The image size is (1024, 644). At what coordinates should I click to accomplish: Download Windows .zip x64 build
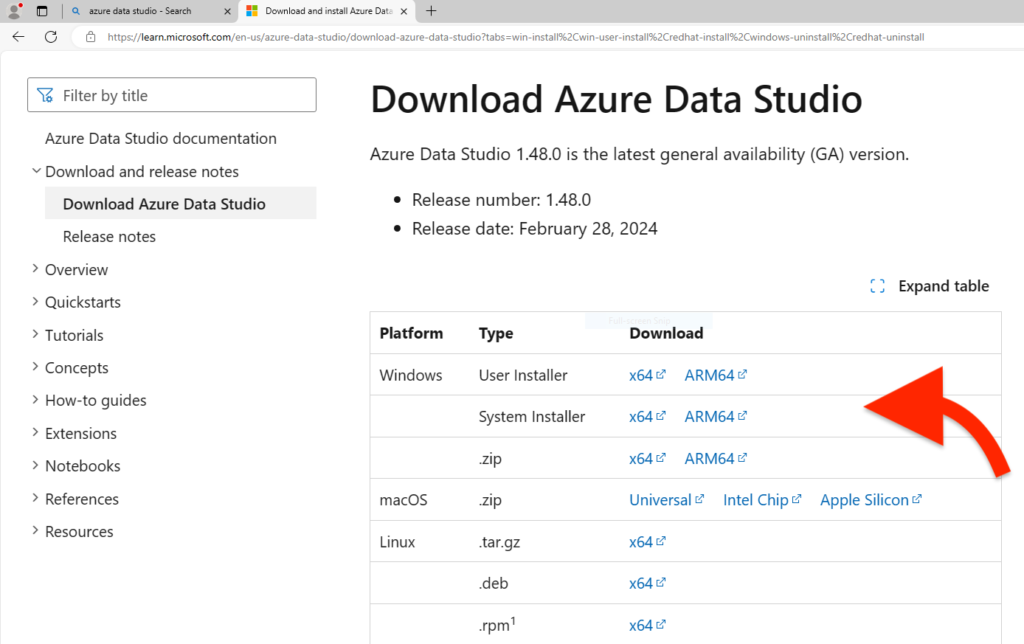647,459
